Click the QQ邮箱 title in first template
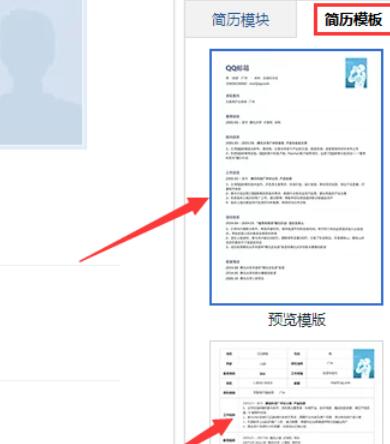The height and width of the screenshot is (444, 390). [237, 68]
